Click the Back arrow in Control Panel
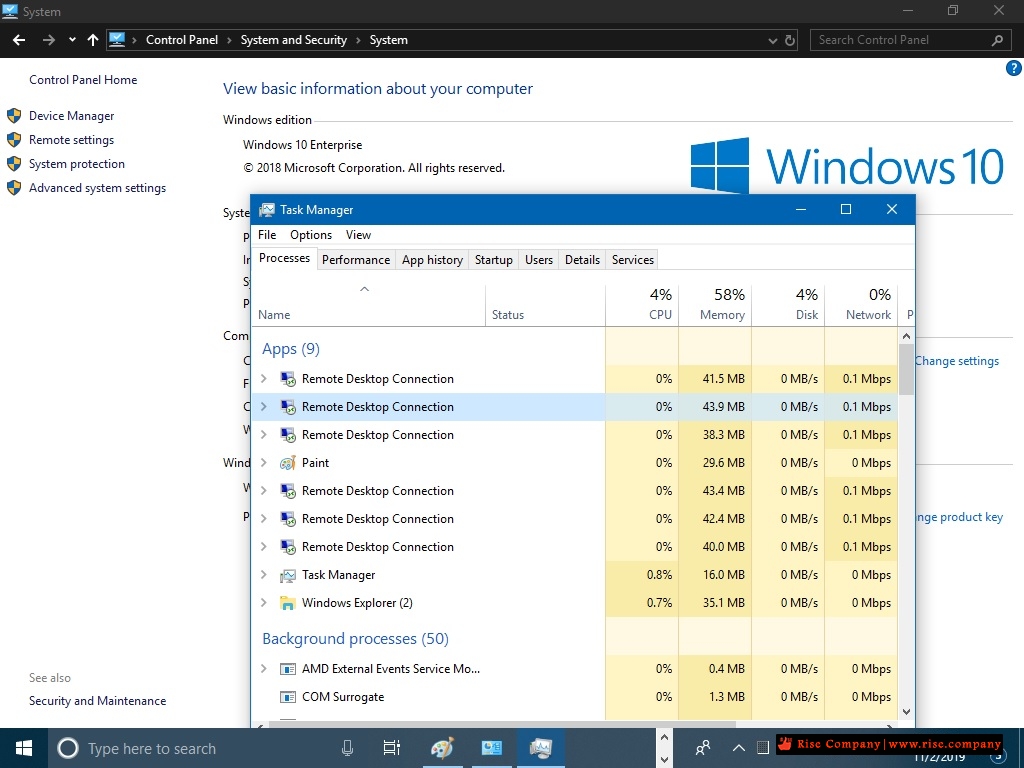The image size is (1024, 768). tap(19, 40)
